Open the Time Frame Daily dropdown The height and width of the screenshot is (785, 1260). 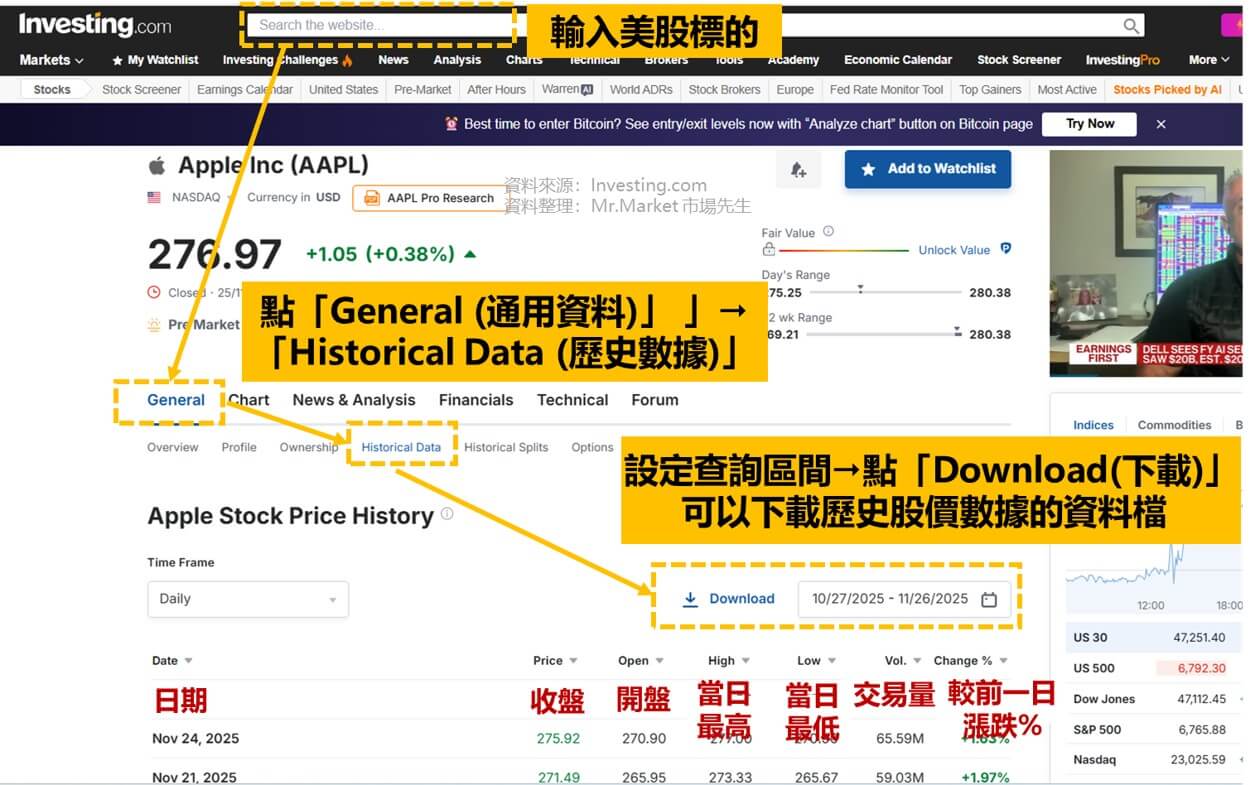click(247, 598)
